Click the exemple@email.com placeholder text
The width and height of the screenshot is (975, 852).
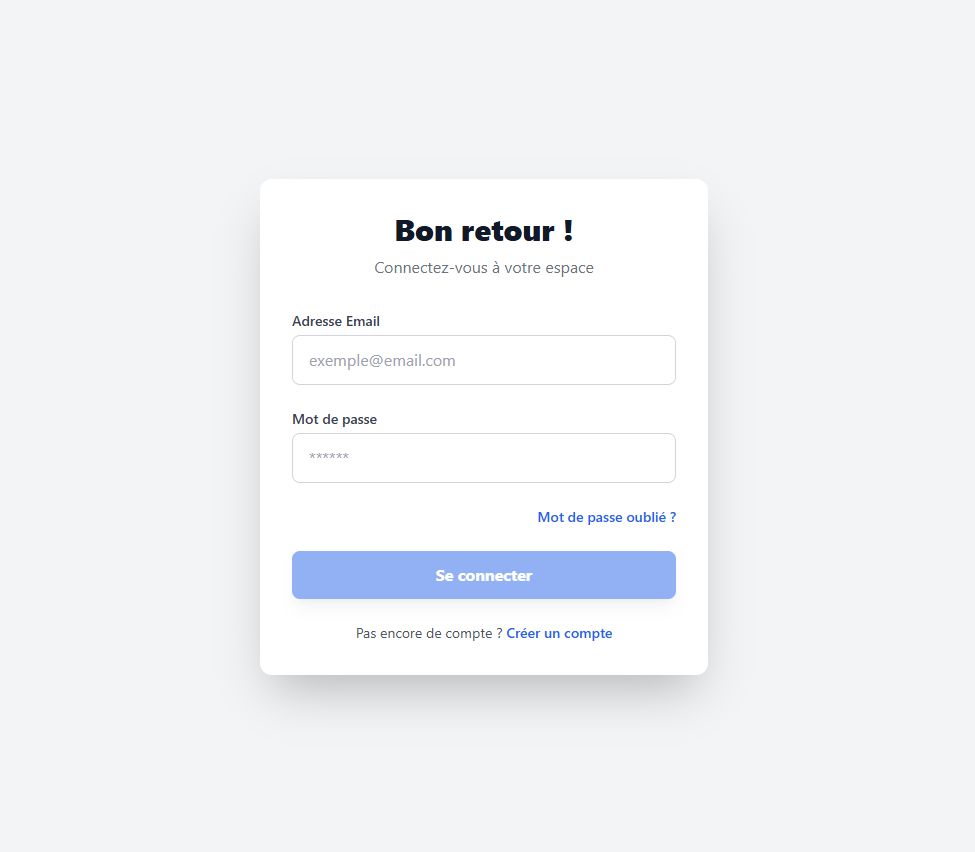[382, 360]
